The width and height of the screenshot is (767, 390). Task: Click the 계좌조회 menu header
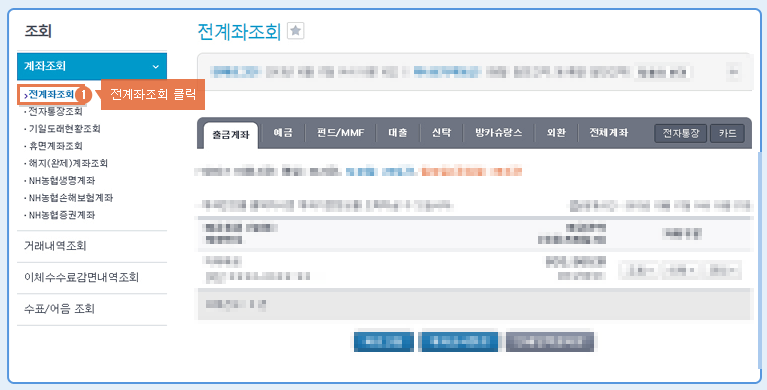point(92,67)
